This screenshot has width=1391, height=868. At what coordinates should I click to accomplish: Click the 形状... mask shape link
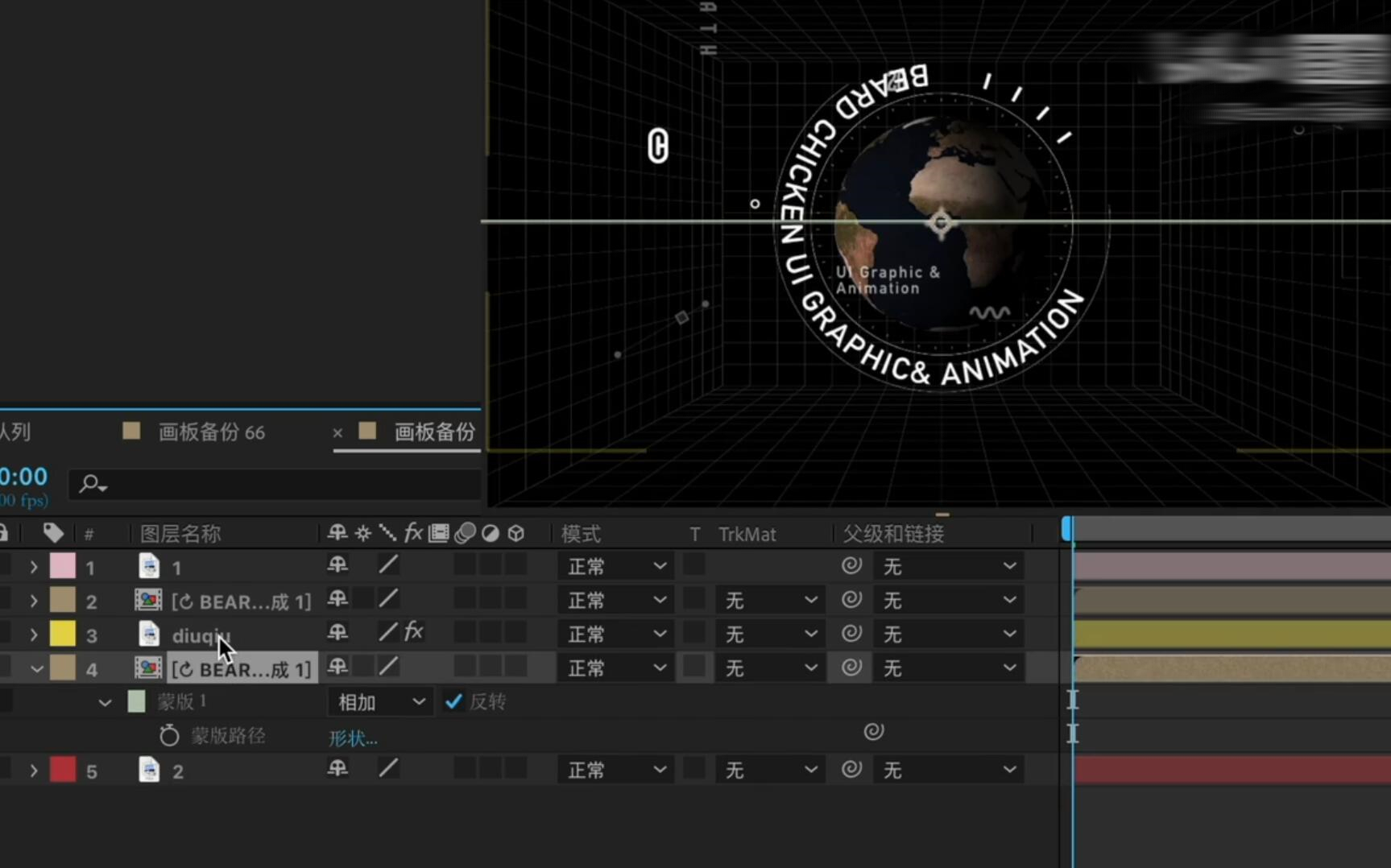353,738
